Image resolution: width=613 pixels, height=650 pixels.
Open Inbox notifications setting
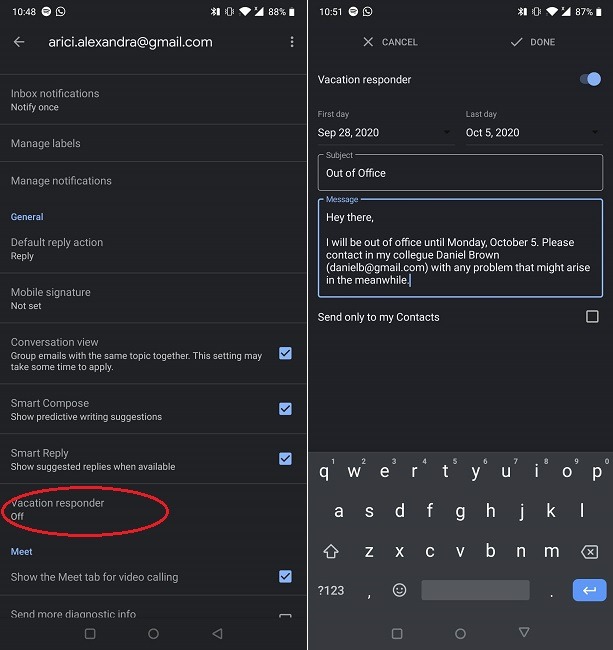click(x=153, y=100)
